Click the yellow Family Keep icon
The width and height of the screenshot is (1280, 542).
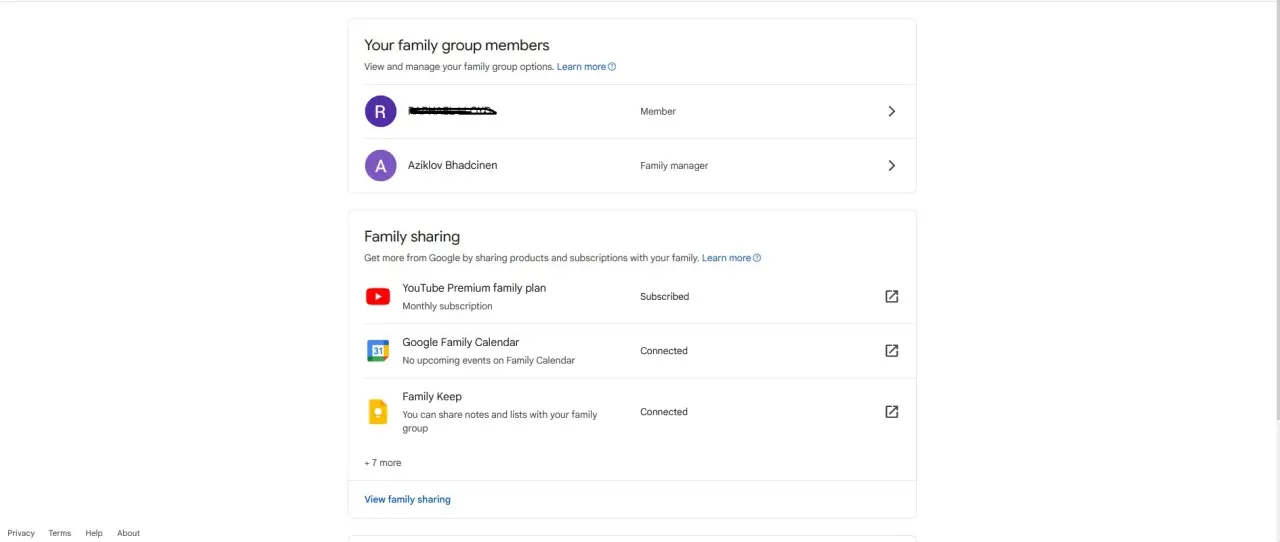pyautogui.click(x=378, y=412)
